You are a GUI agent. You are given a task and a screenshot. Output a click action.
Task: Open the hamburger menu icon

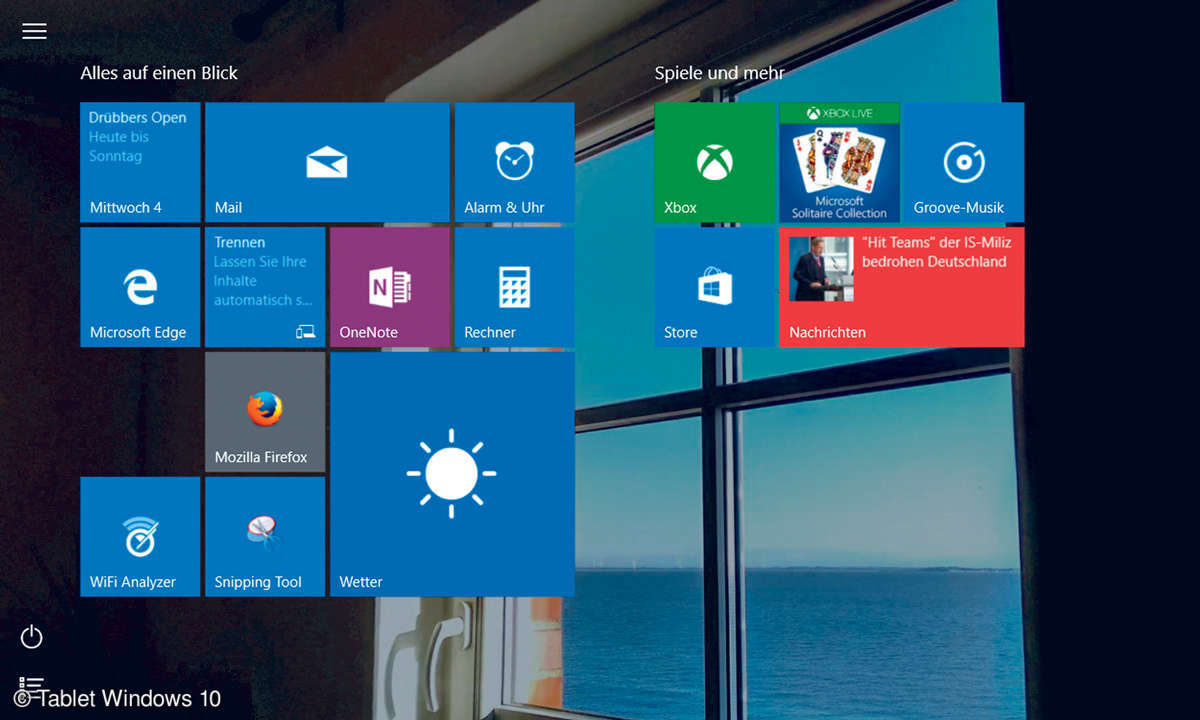[34, 31]
